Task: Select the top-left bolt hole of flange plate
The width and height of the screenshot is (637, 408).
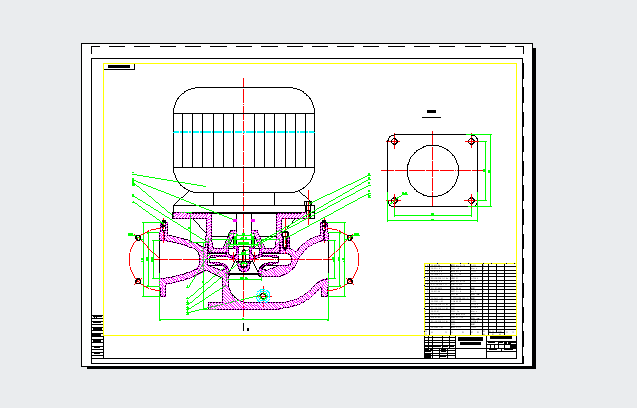Action: (x=394, y=141)
